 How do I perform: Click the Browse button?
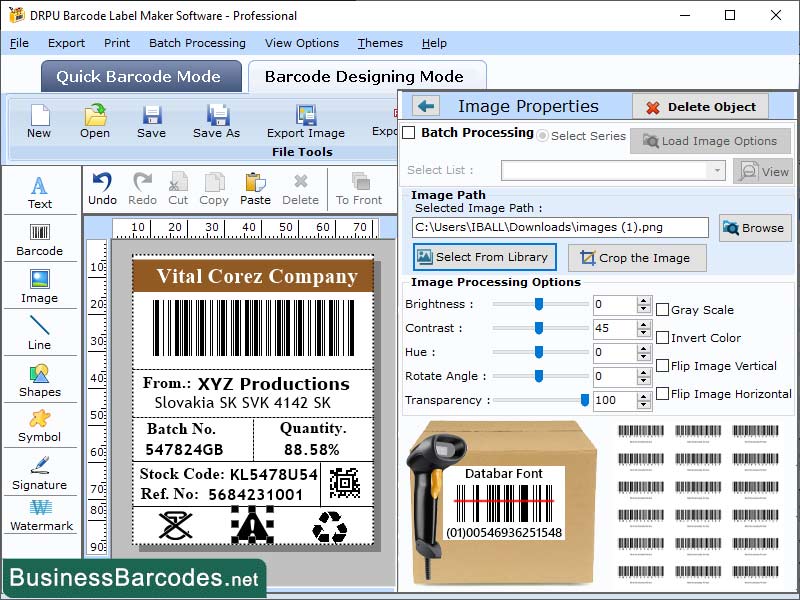tap(754, 228)
